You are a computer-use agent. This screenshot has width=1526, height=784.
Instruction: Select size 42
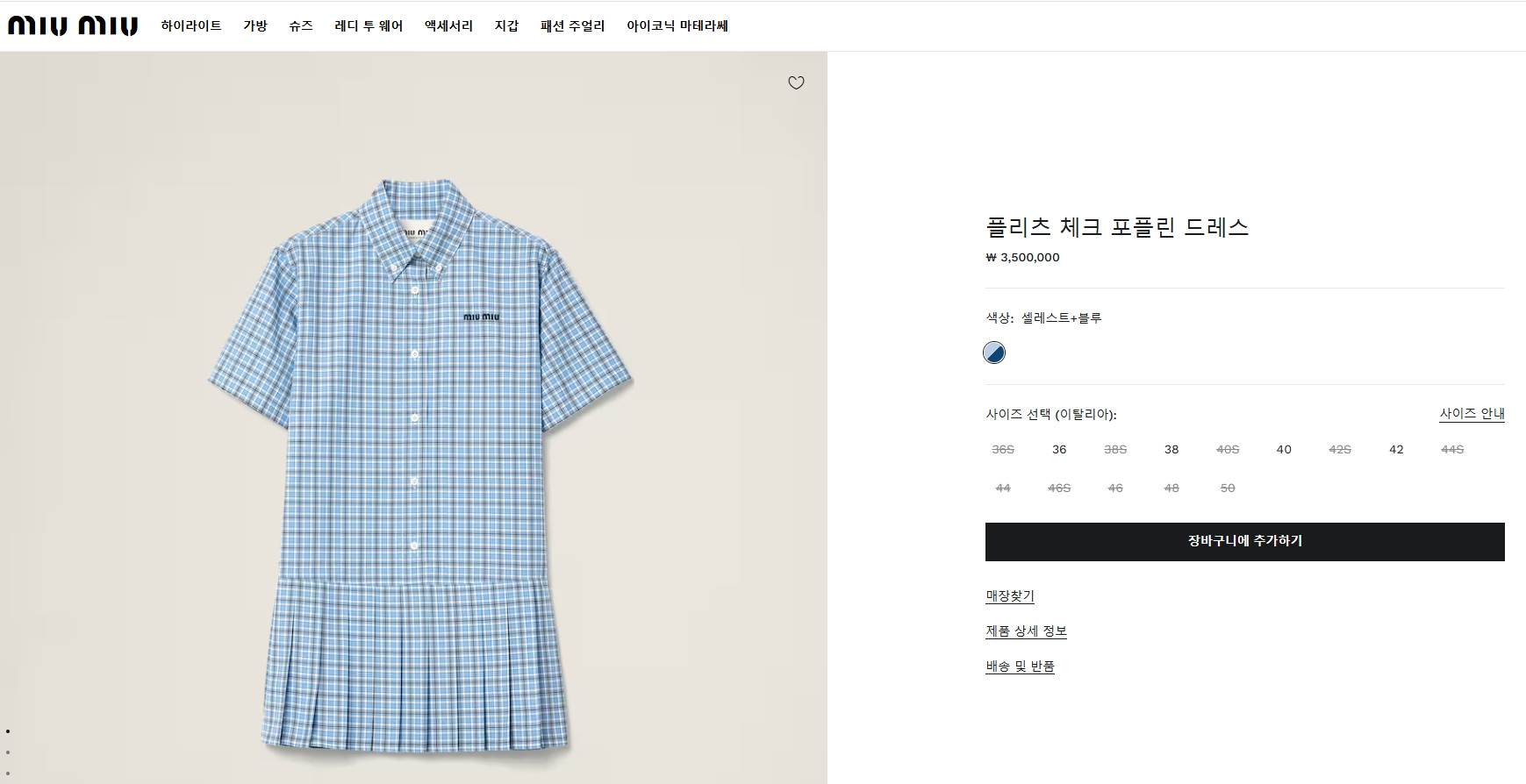(1396, 450)
